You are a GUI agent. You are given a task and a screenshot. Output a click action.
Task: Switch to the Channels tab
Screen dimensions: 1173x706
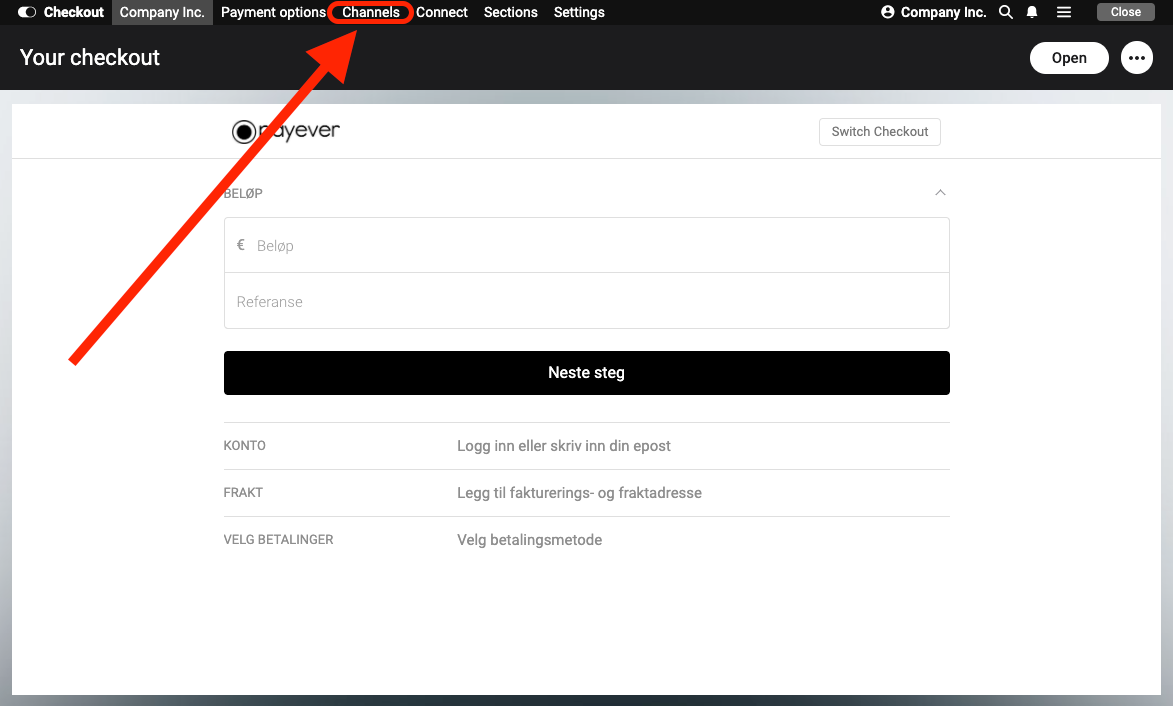click(x=371, y=12)
